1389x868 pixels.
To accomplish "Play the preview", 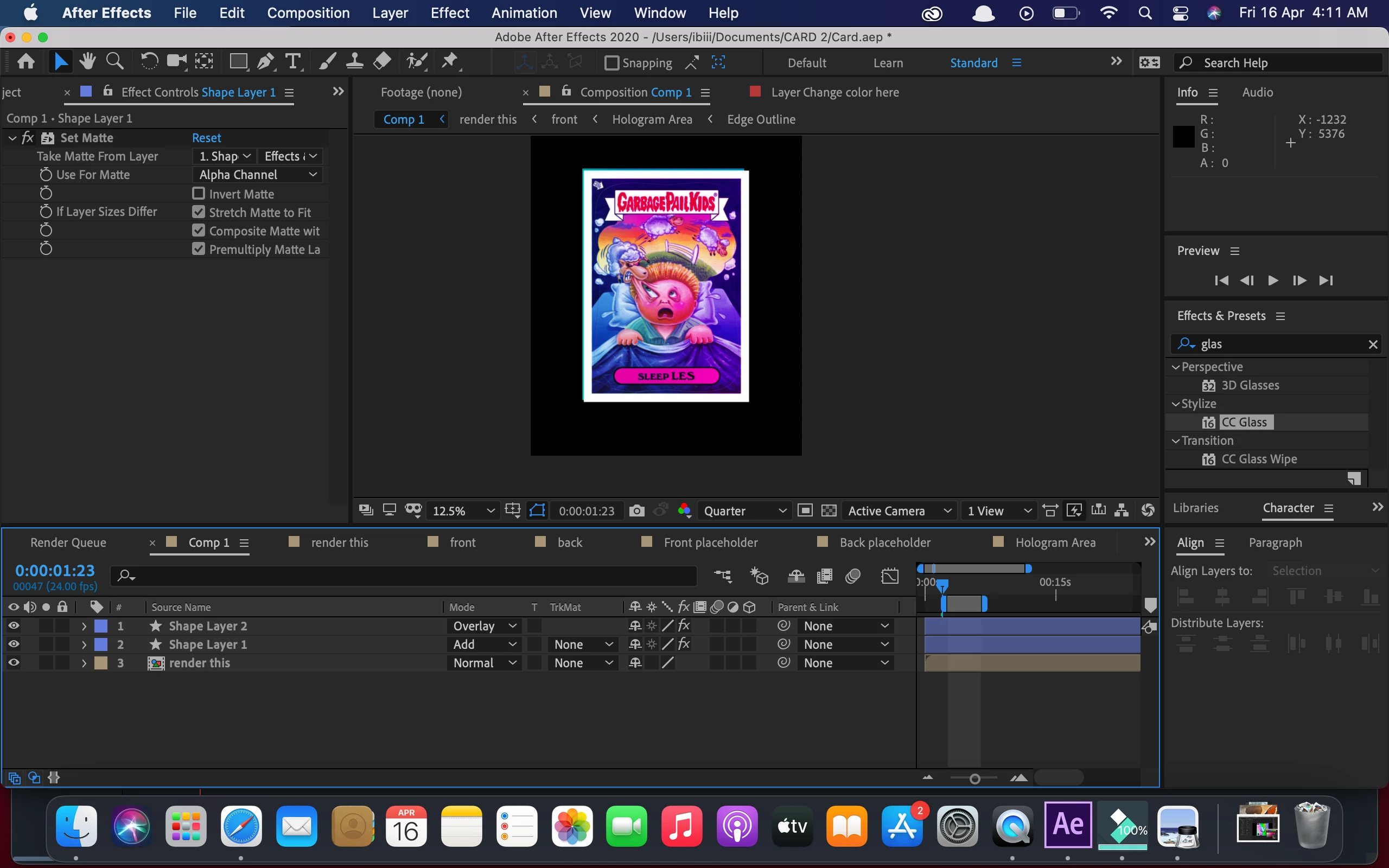I will pyautogui.click(x=1272, y=280).
